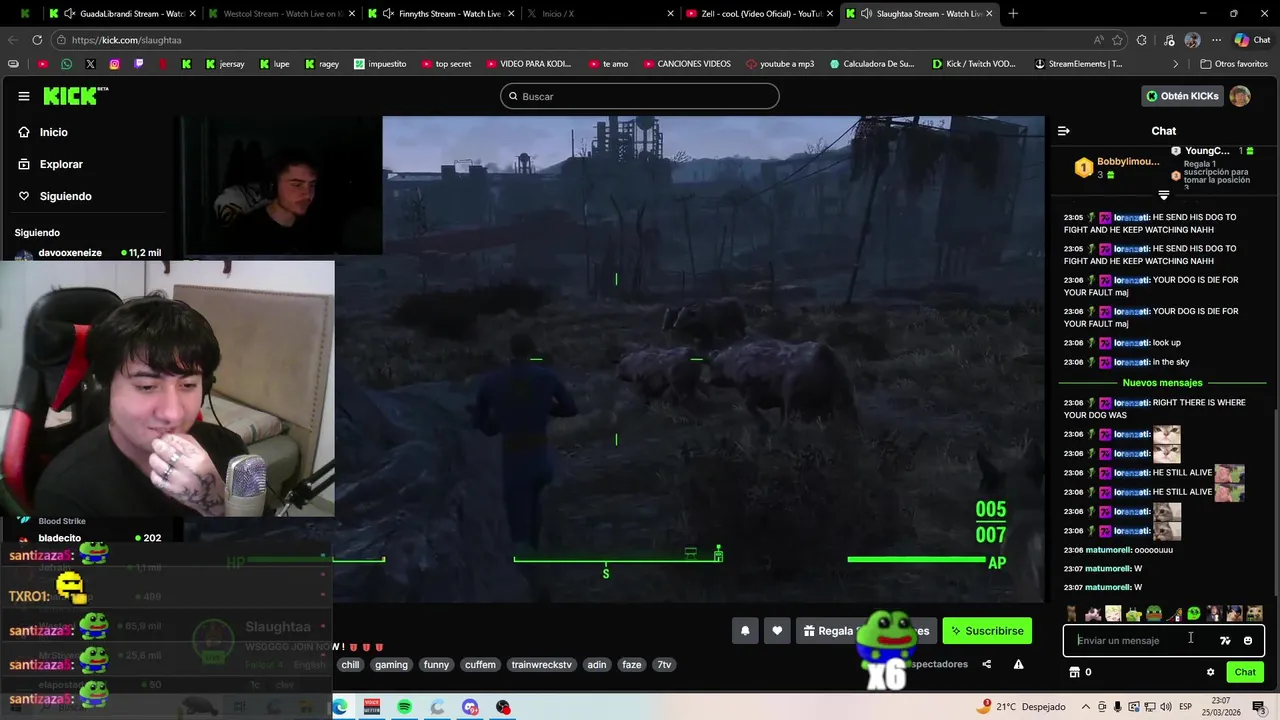
Task: Open channel shop points icon
Action: tap(1075, 672)
